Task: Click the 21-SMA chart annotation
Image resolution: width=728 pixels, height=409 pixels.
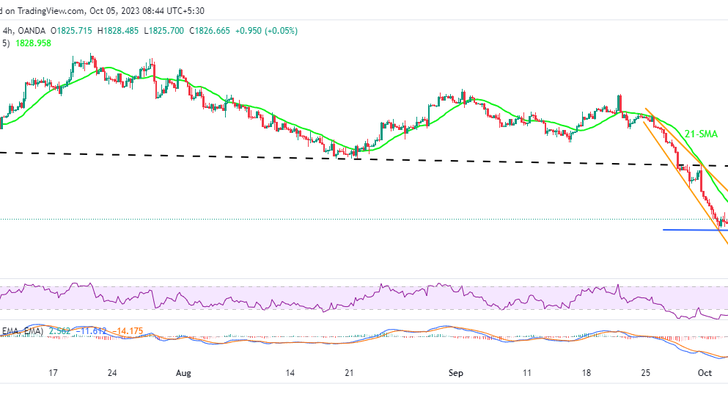Action: (701, 134)
